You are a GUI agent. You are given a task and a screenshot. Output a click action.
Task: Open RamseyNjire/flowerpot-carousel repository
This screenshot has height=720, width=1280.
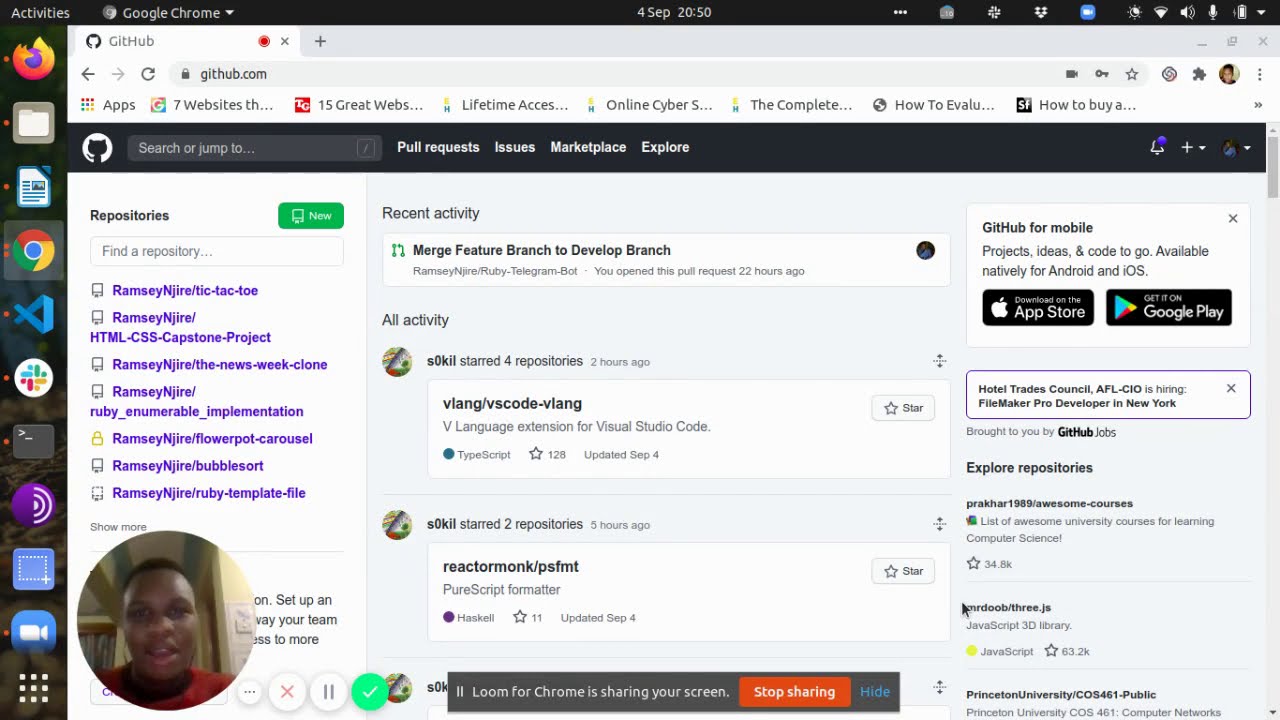tap(212, 438)
